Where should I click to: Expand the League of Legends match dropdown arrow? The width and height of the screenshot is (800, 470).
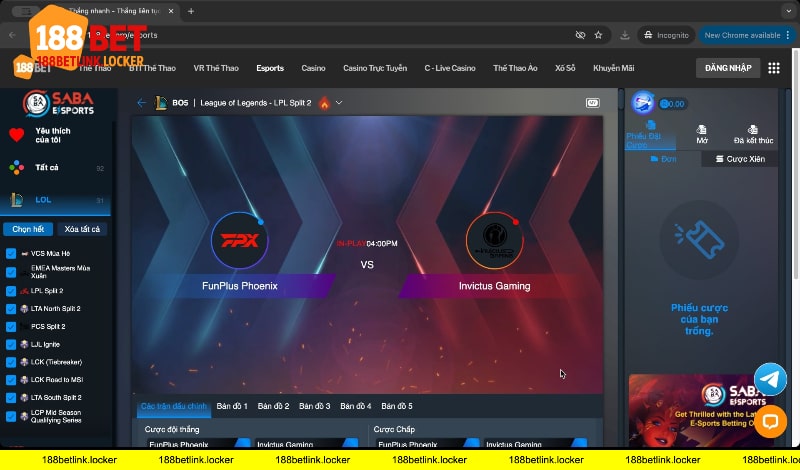(x=340, y=103)
